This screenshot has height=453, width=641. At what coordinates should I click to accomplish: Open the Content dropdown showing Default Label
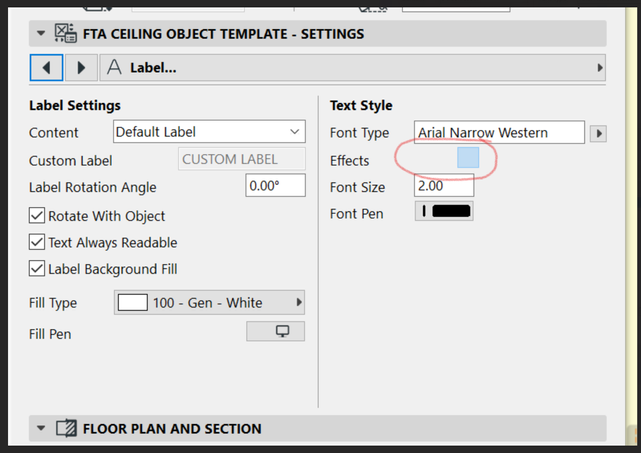pyautogui.click(x=208, y=132)
